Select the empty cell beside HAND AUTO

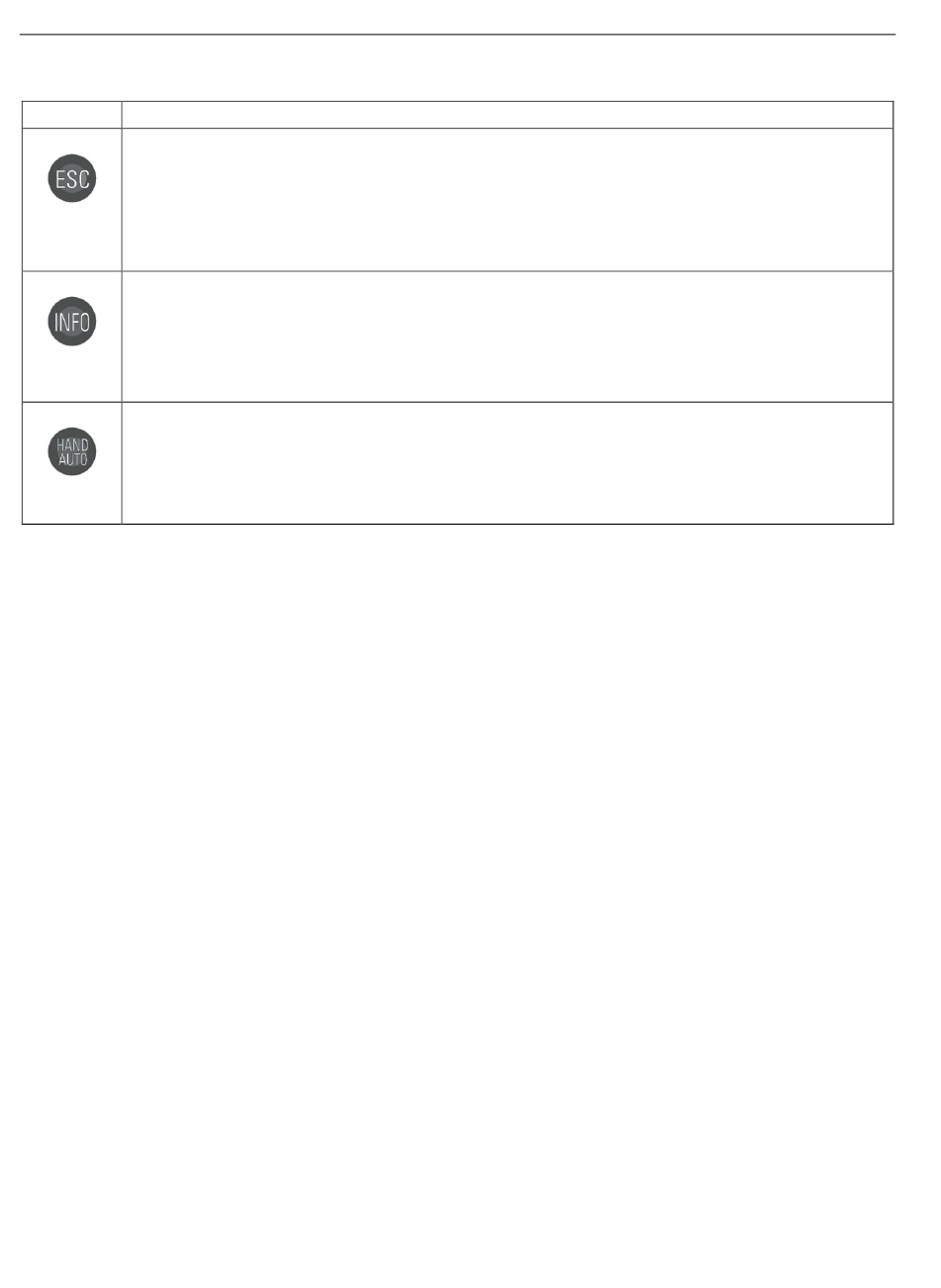507,463
